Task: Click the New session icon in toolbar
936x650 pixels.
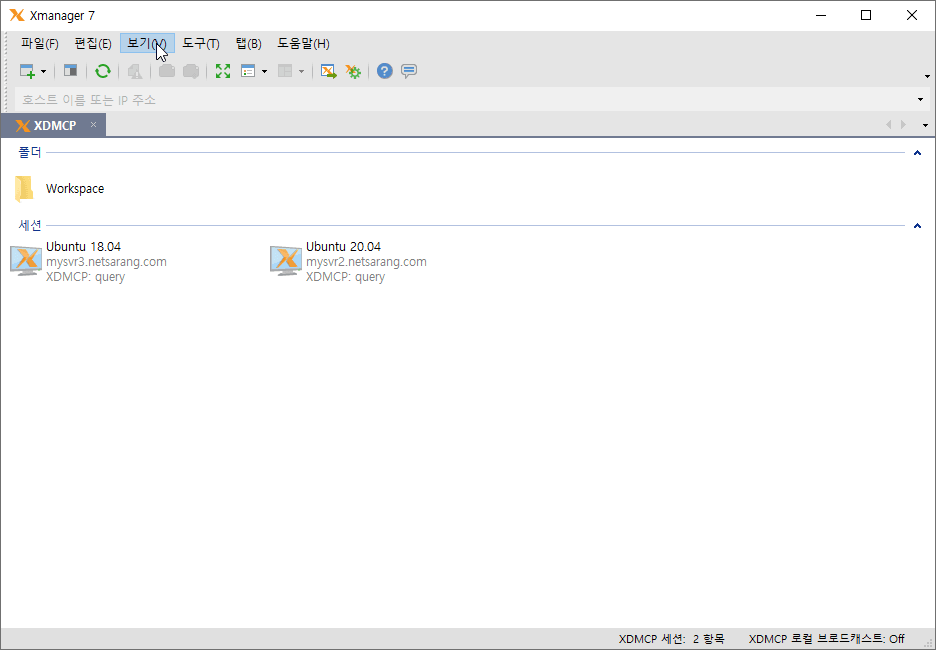Action: [x=27, y=71]
